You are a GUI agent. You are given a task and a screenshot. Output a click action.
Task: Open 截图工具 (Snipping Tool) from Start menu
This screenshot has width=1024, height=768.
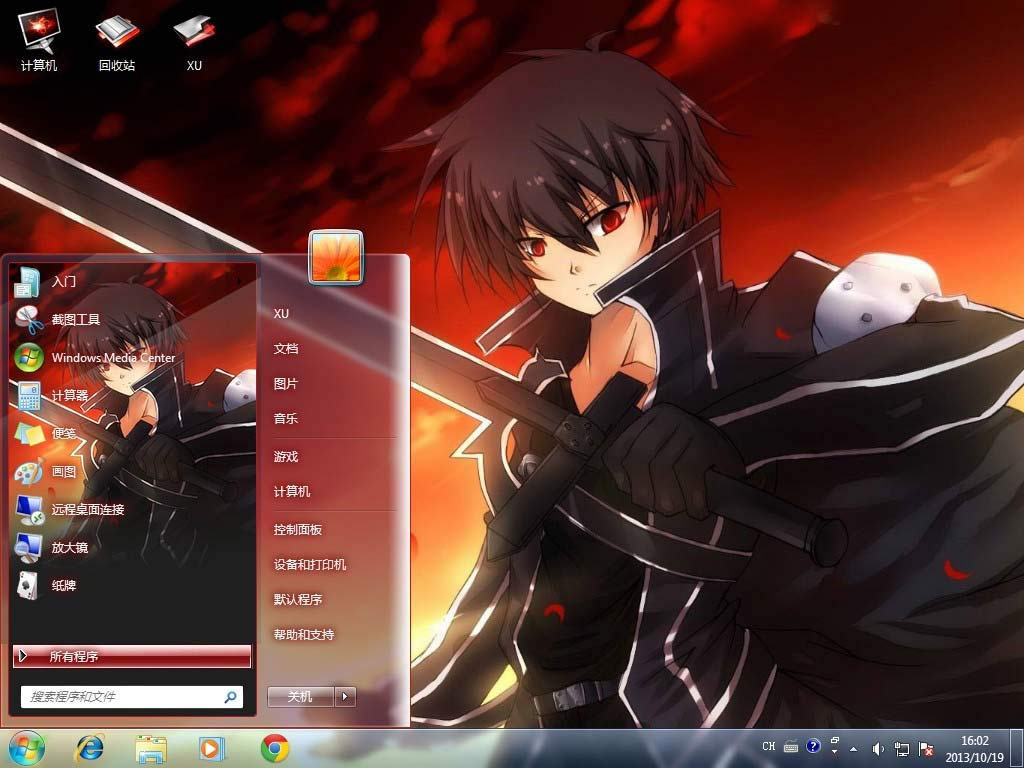[x=75, y=320]
